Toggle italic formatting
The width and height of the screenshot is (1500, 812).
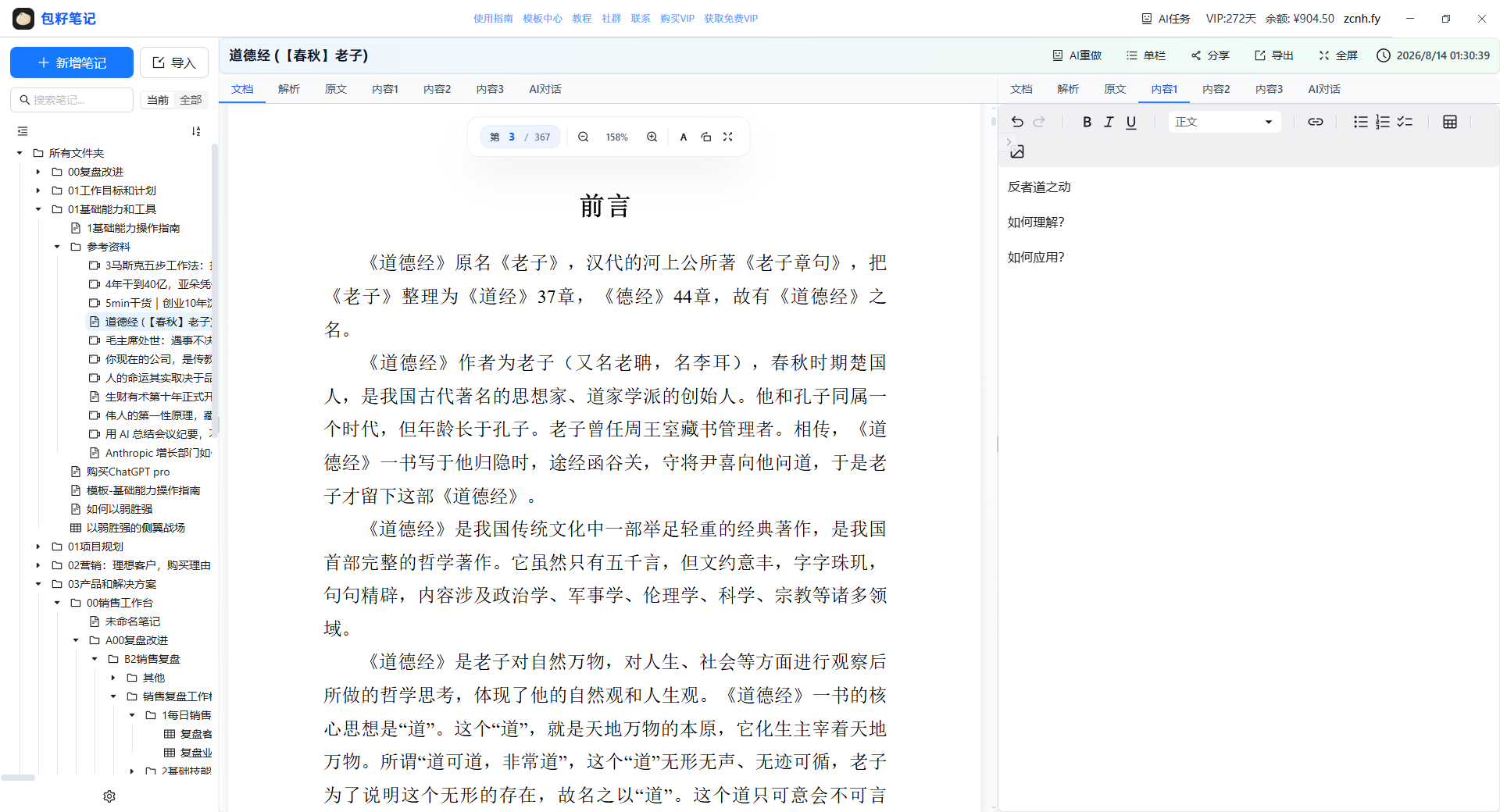click(x=1109, y=122)
